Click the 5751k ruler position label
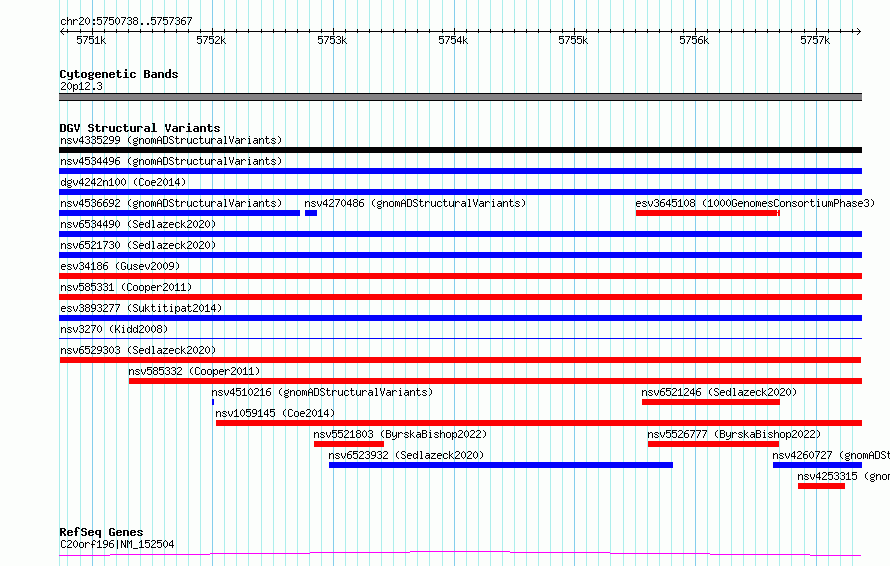The height and width of the screenshot is (566, 890). (x=91, y=40)
